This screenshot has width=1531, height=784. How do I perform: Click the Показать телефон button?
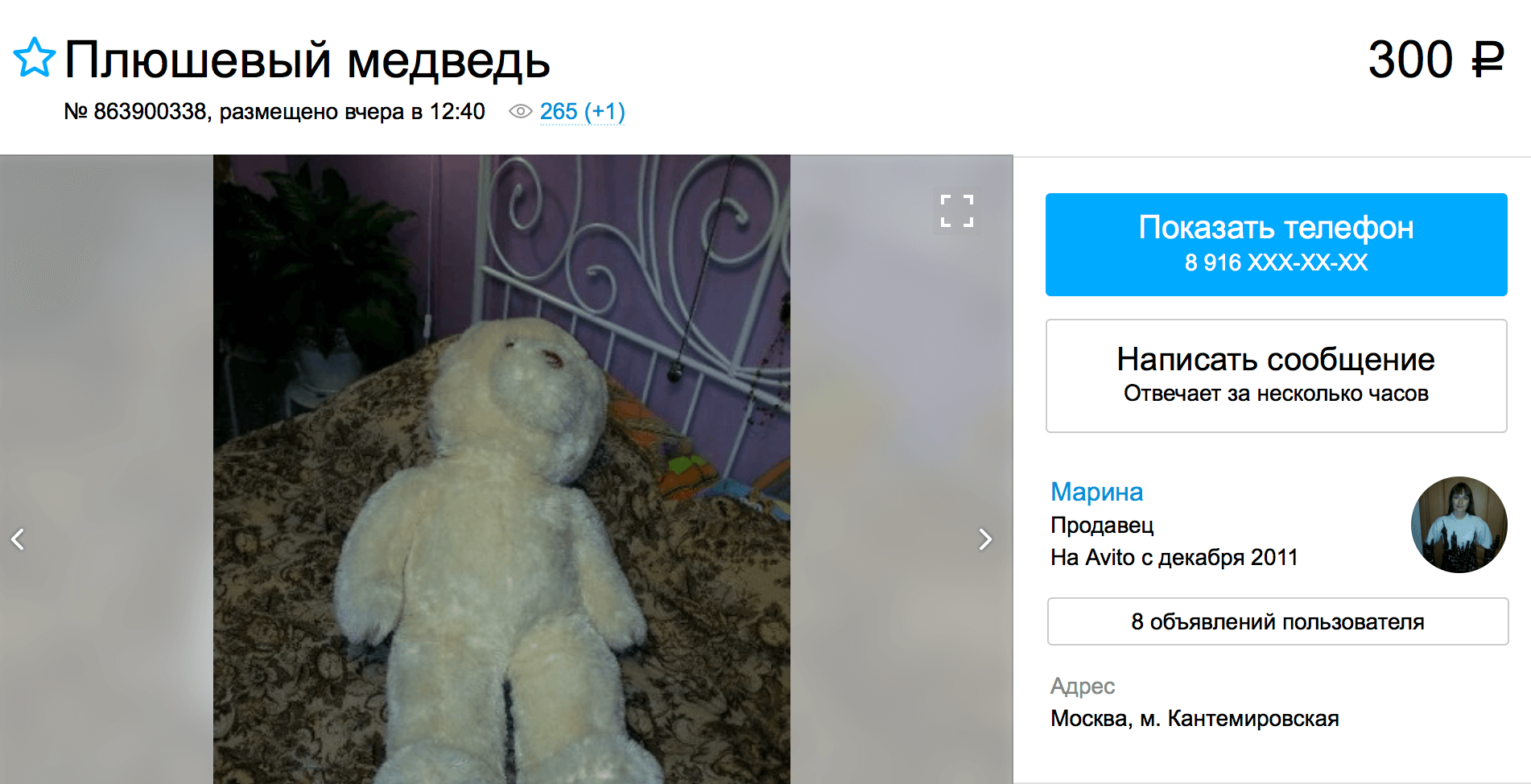1276,245
